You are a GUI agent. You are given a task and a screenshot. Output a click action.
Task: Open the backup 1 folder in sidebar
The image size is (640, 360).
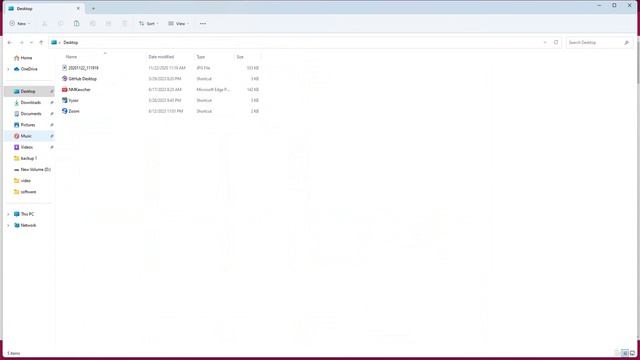[29, 158]
